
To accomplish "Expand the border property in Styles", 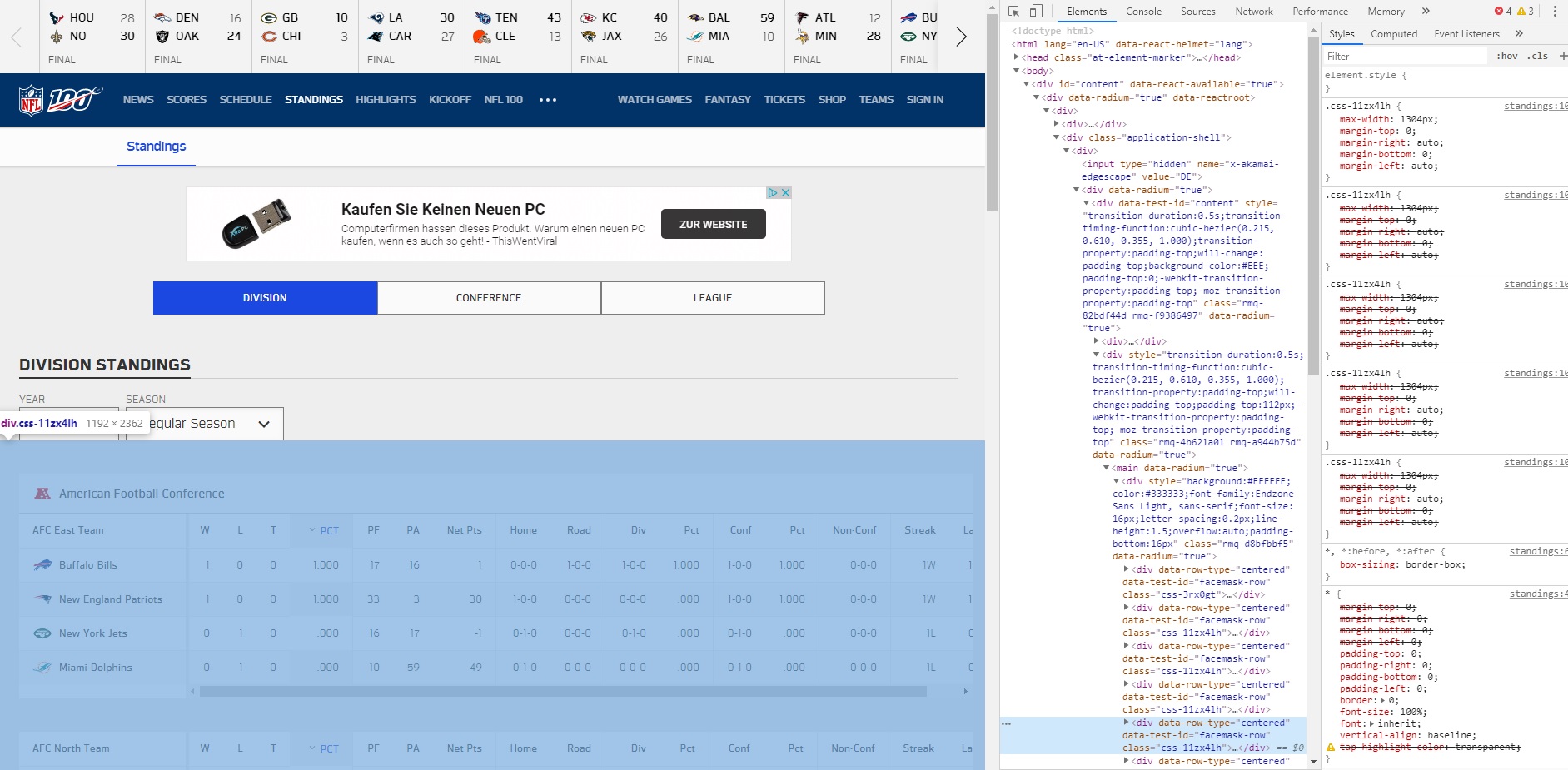I will coord(1382,700).
